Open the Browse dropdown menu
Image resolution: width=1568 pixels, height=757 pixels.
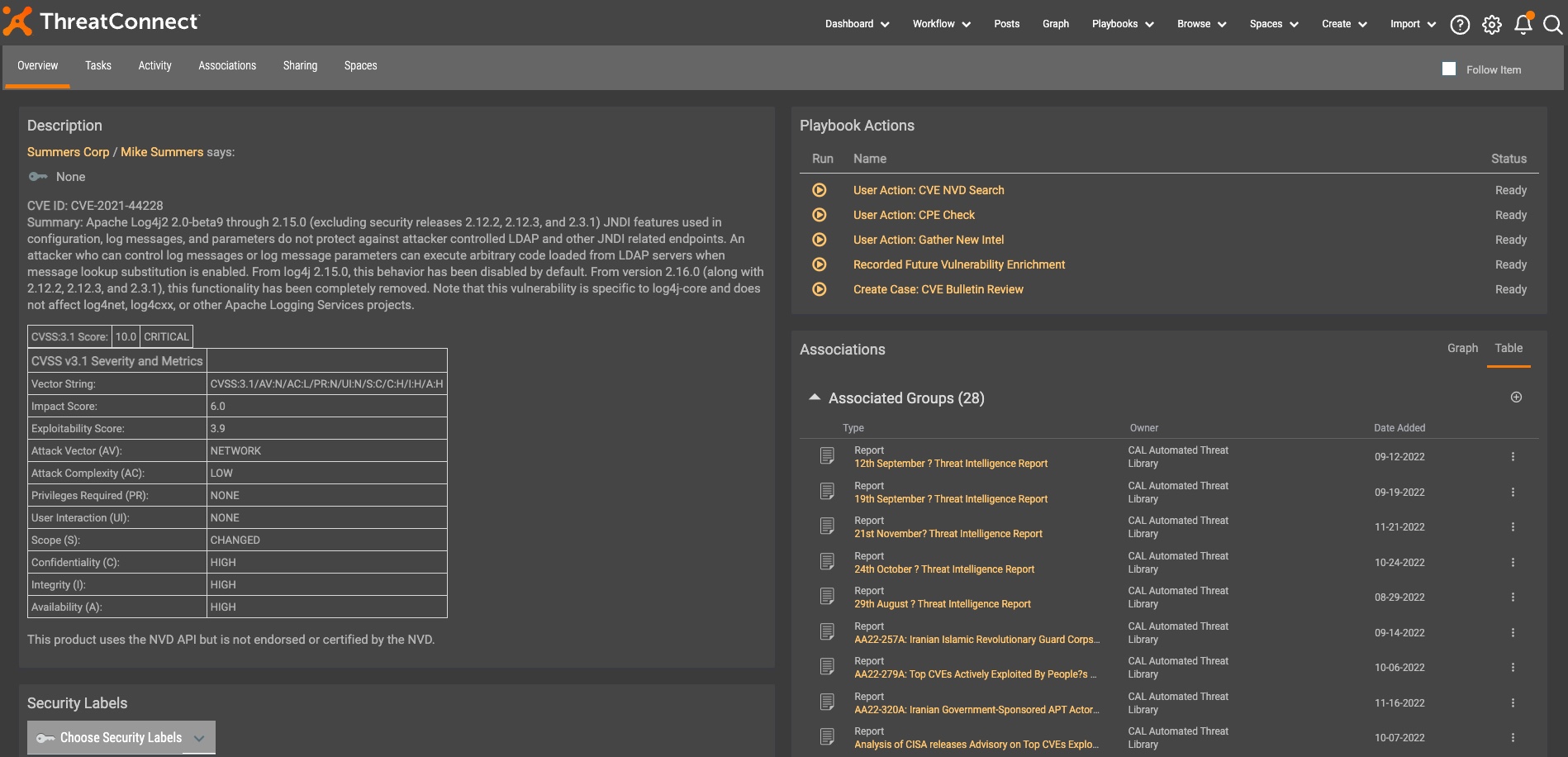click(1201, 24)
